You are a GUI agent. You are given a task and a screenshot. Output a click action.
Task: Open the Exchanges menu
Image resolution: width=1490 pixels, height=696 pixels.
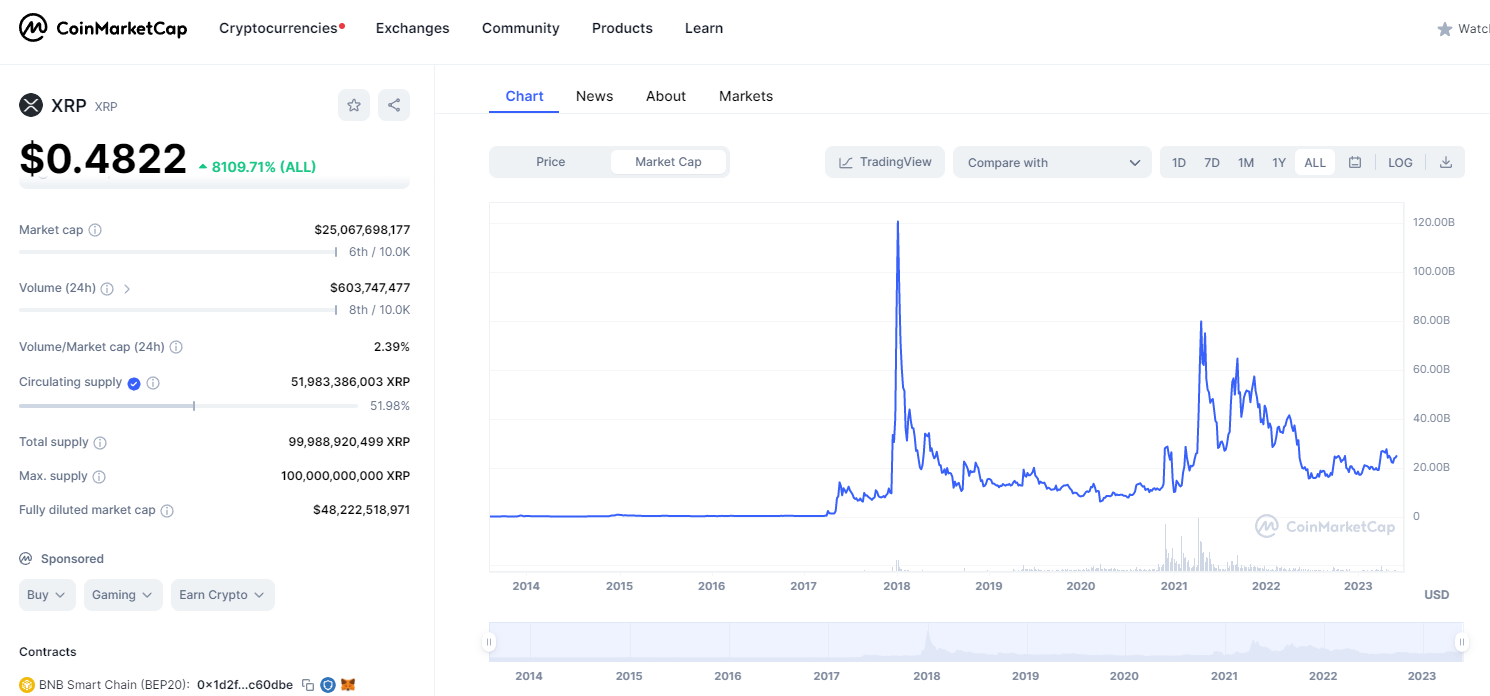coord(412,28)
